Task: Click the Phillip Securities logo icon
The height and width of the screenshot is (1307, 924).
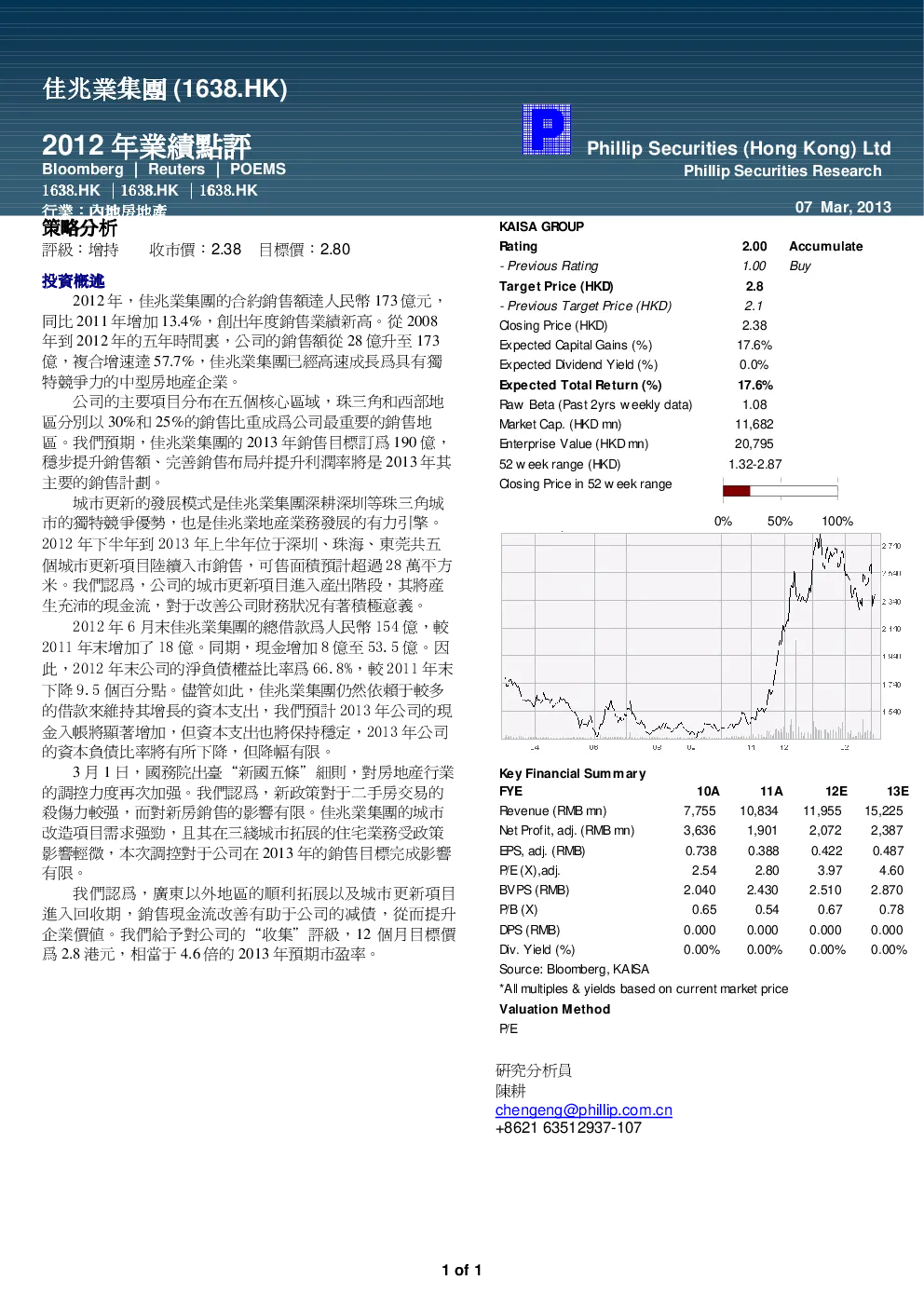Action: [547, 129]
